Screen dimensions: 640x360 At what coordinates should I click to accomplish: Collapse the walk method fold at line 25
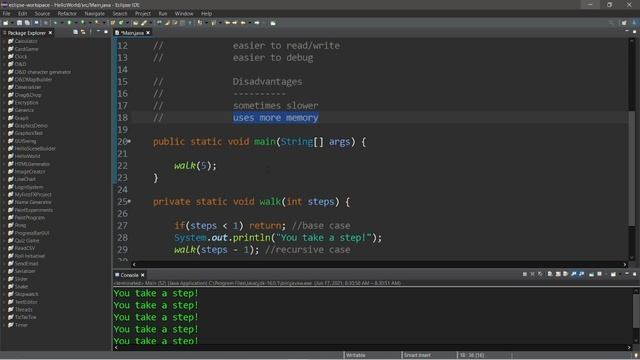pos(129,201)
